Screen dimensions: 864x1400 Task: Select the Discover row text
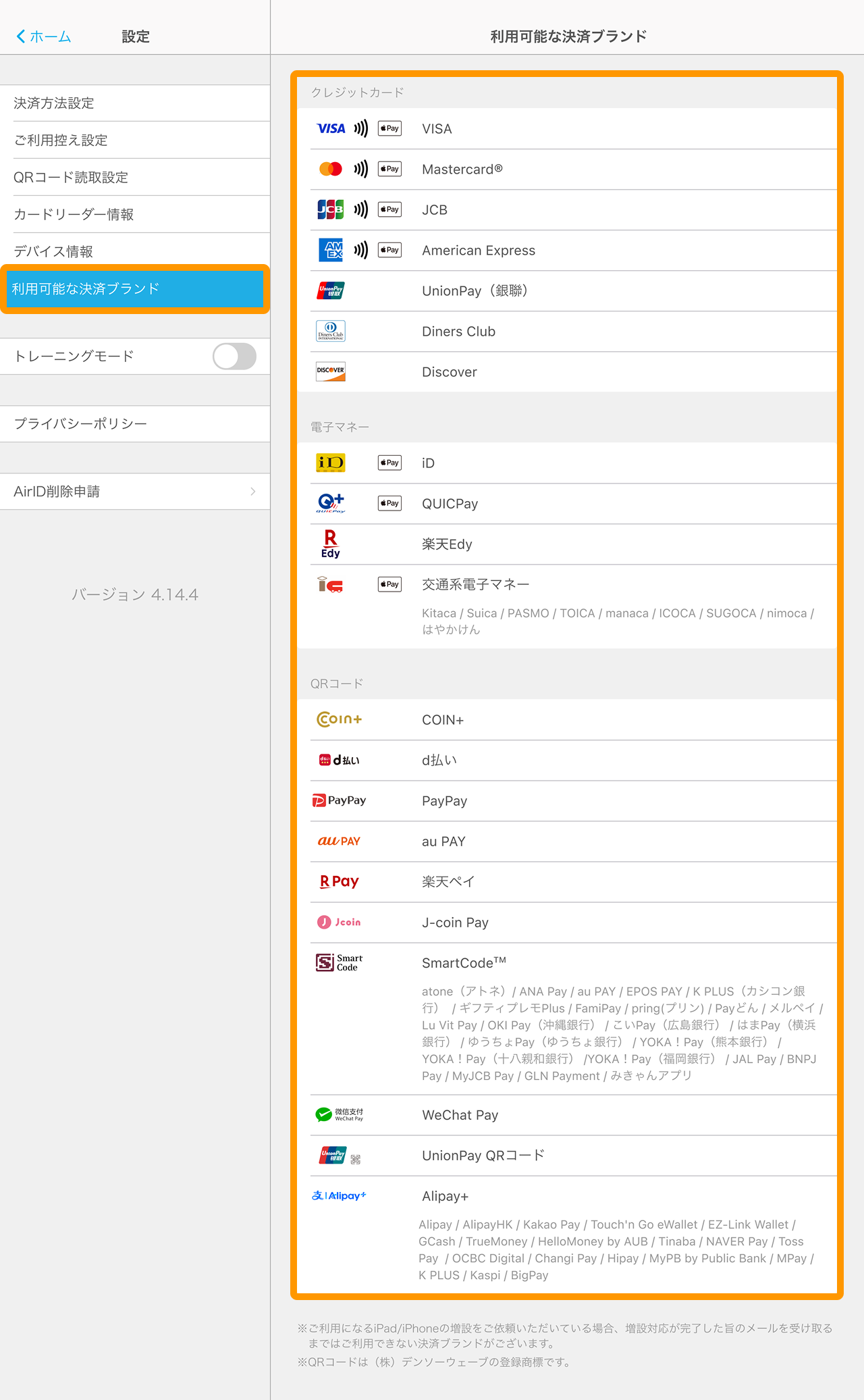click(x=450, y=372)
